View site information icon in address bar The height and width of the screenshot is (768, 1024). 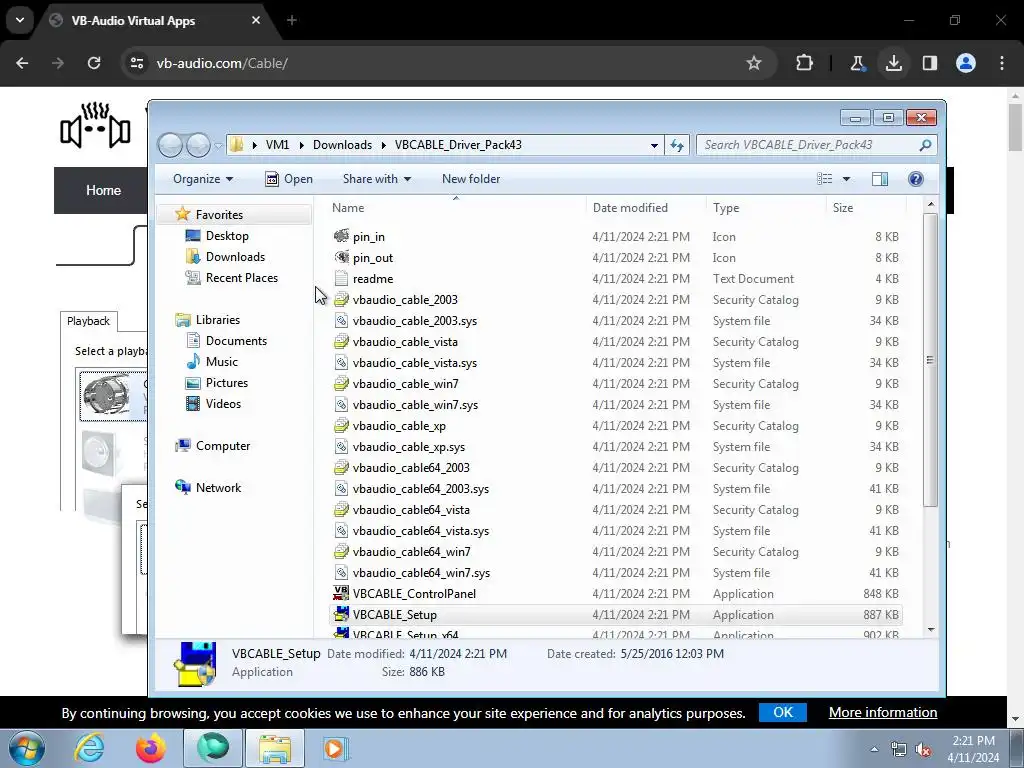pos(137,63)
